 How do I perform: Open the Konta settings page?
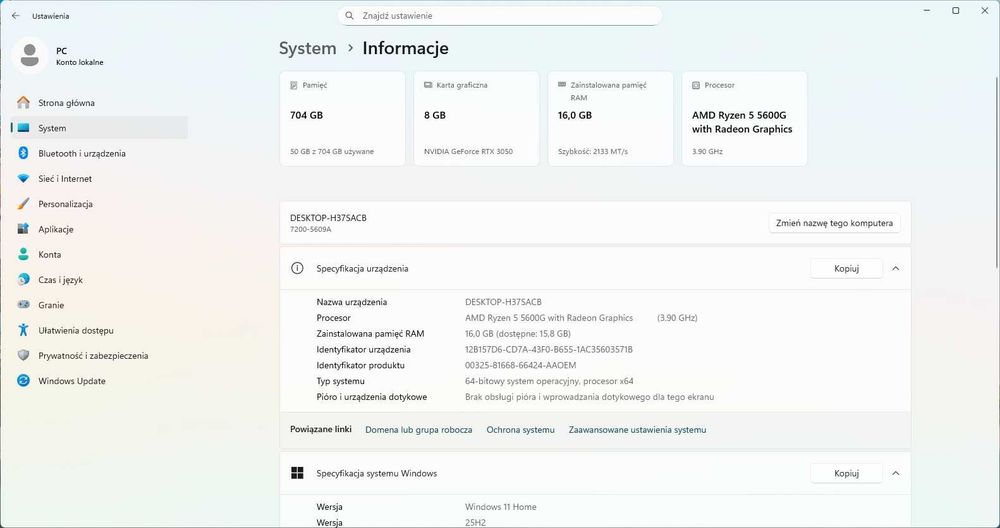(x=99, y=254)
